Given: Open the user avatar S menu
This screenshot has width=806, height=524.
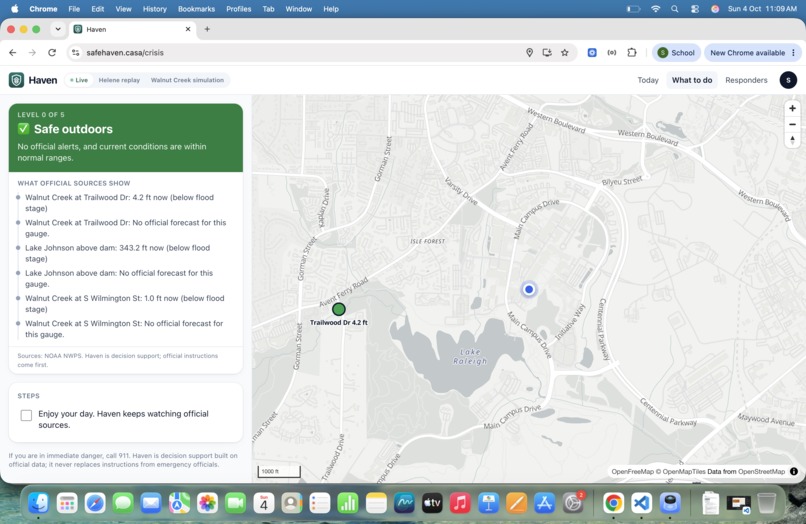Looking at the screenshot, I should (x=788, y=80).
